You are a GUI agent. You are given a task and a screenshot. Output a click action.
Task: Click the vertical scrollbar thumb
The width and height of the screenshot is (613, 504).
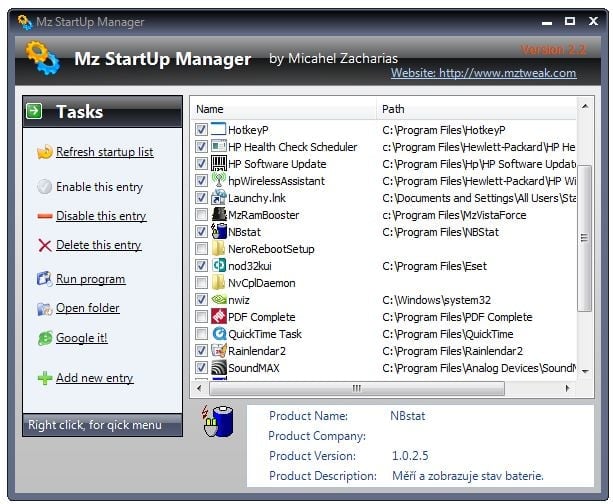[x=584, y=238]
